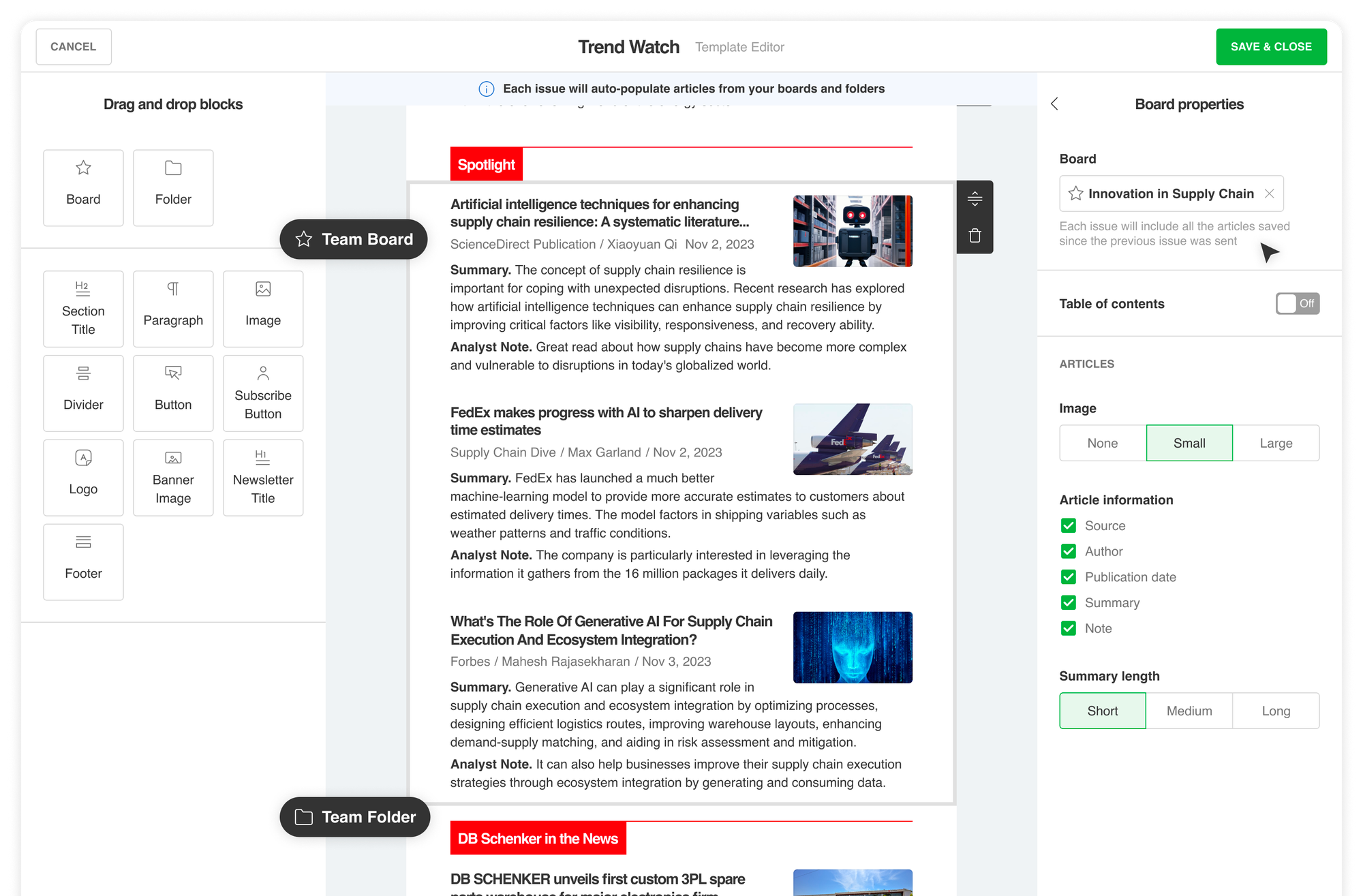Uncheck the Summary checkbox
The image size is (1363, 896).
pyautogui.click(x=1069, y=603)
